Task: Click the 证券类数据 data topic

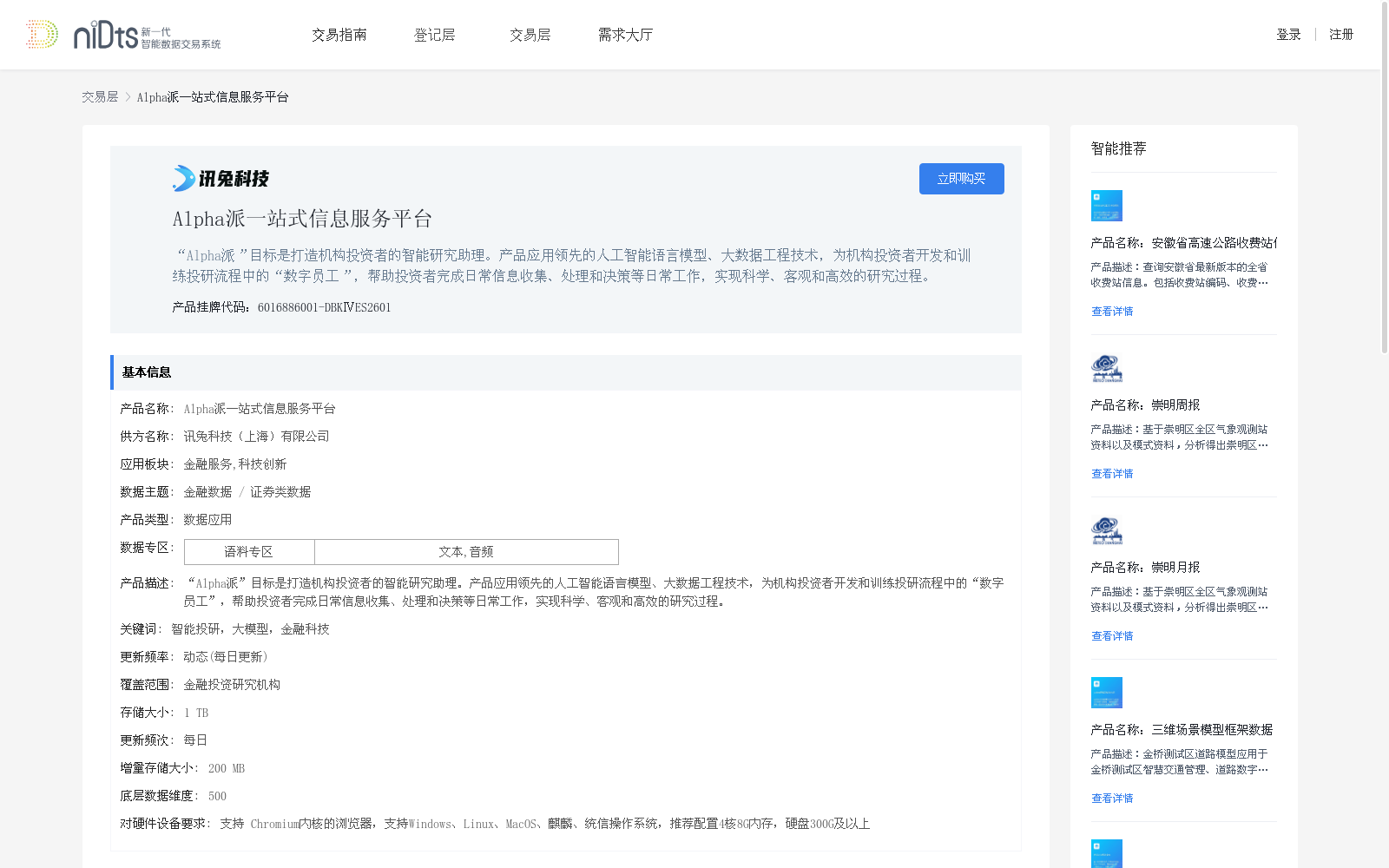Action: tap(280, 492)
